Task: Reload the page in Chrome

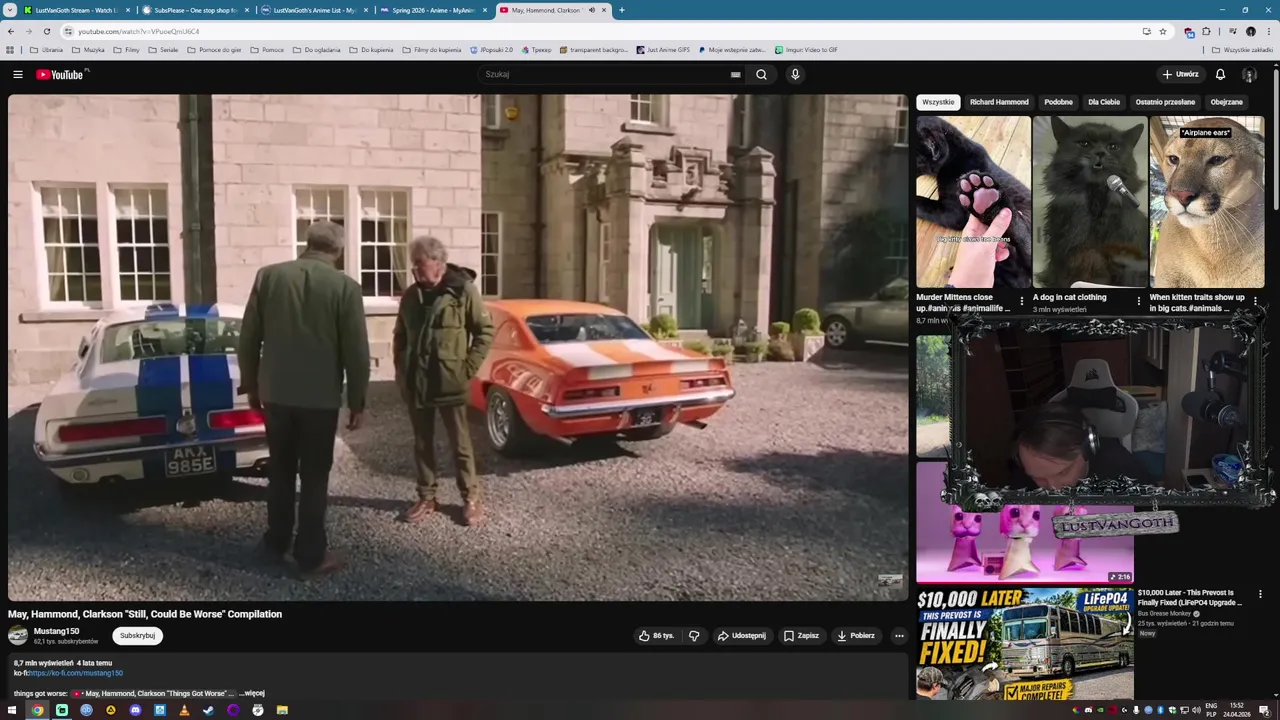Action: coord(46,31)
